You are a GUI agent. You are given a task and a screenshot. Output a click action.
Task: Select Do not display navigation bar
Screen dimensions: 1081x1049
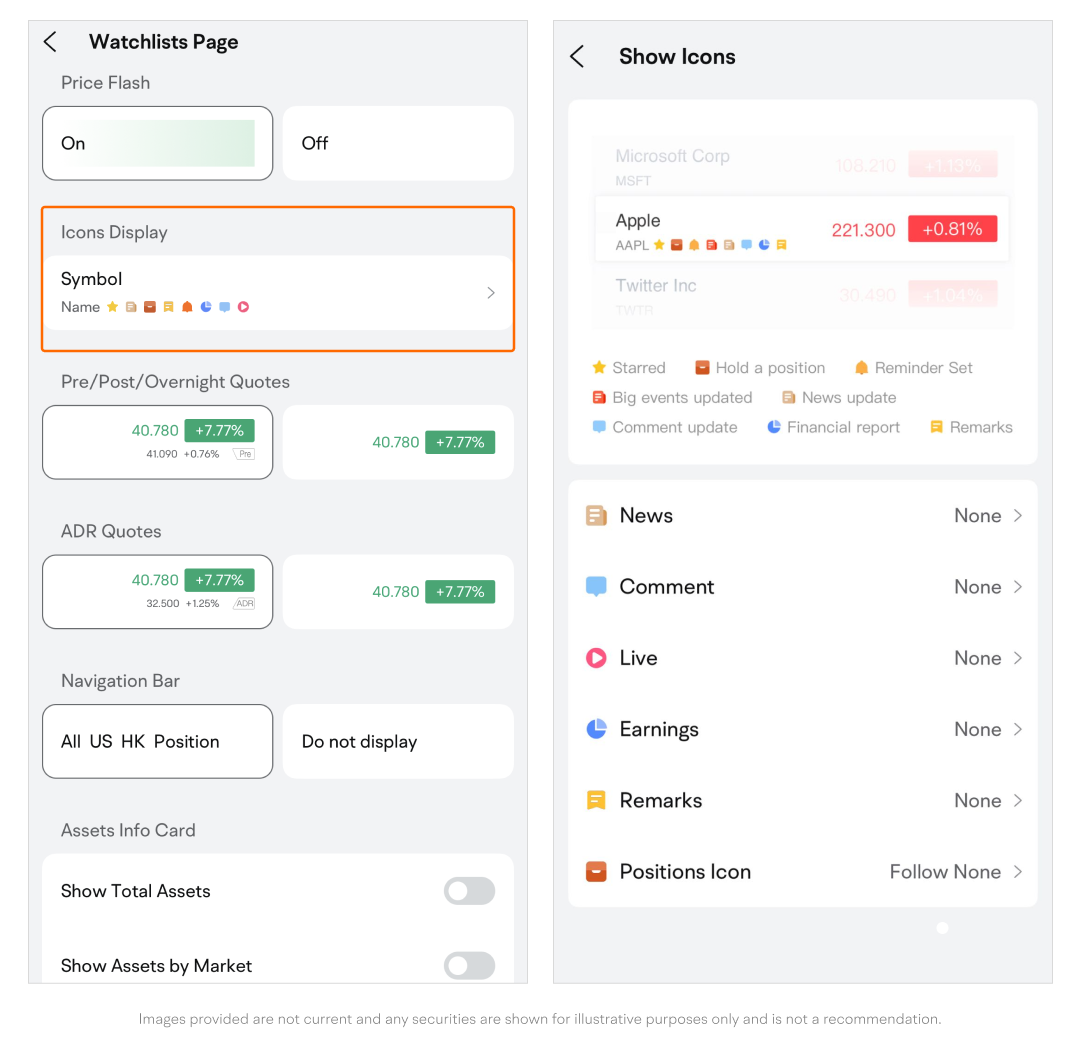(x=398, y=742)
